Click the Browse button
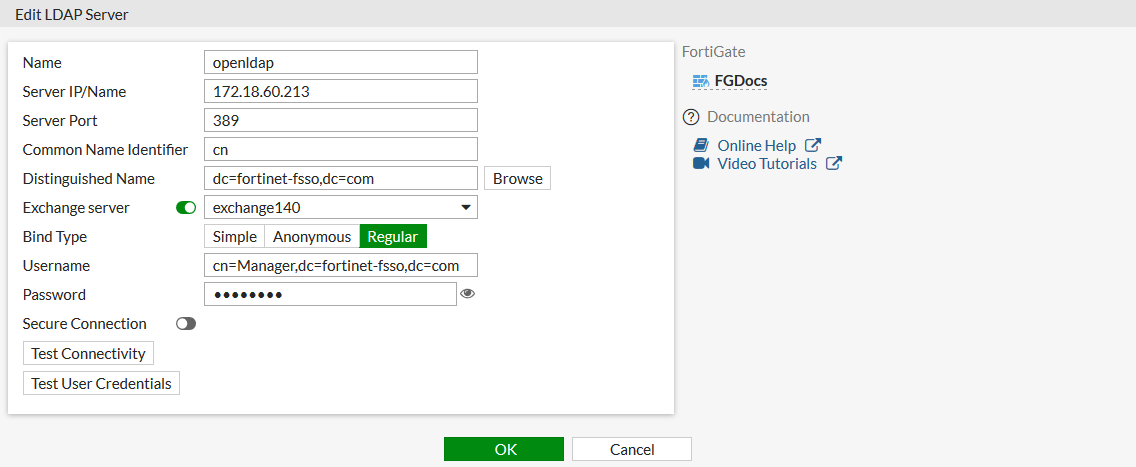Screen dimensions: 1136x467 click(x=518, y=179)
